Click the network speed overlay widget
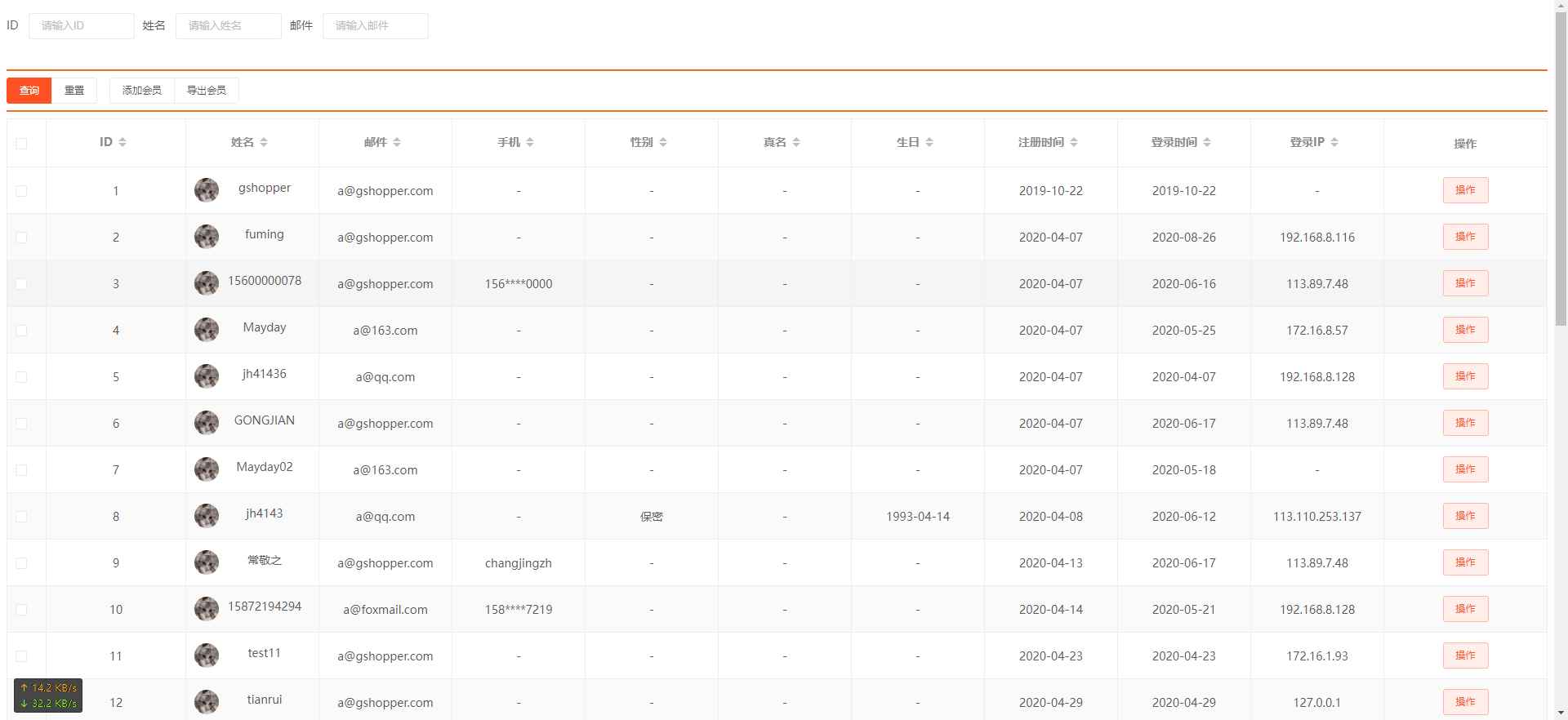Screen dimensions: 1568x720 tap(48, 696)
